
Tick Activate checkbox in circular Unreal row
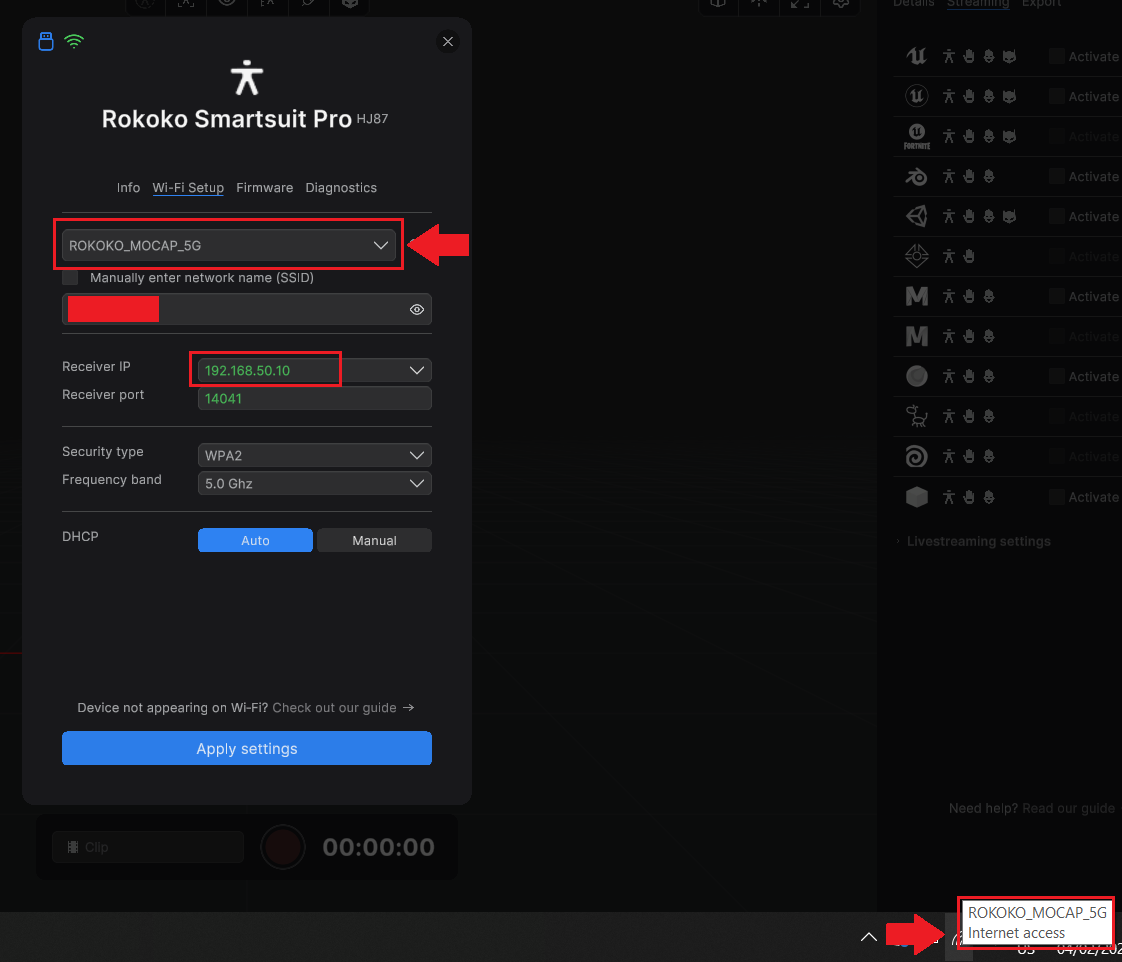1057,96
